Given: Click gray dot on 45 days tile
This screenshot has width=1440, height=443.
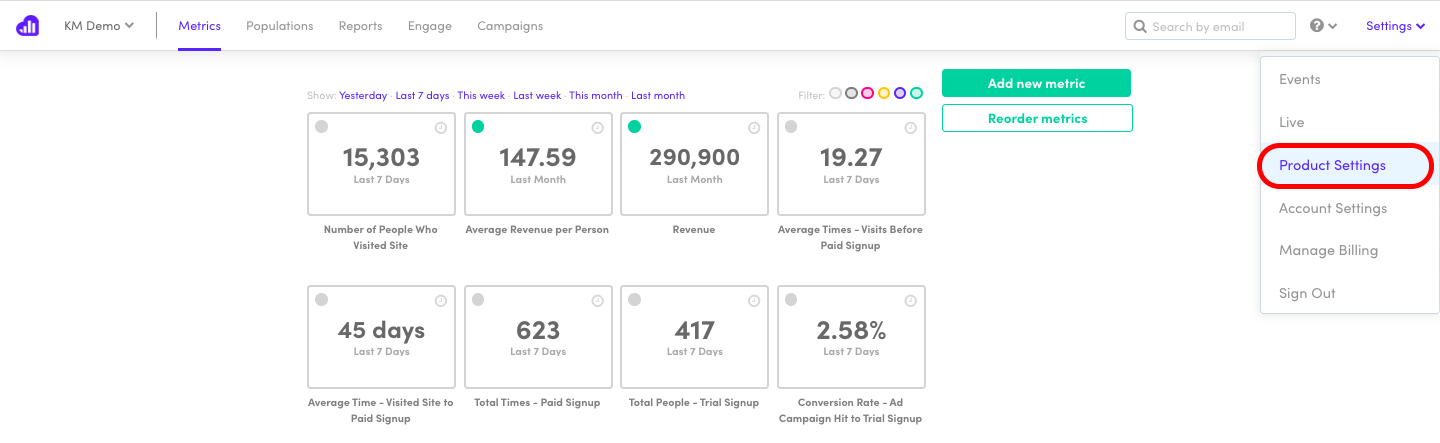Looking at the screenshot, I should tap(321, 300).
